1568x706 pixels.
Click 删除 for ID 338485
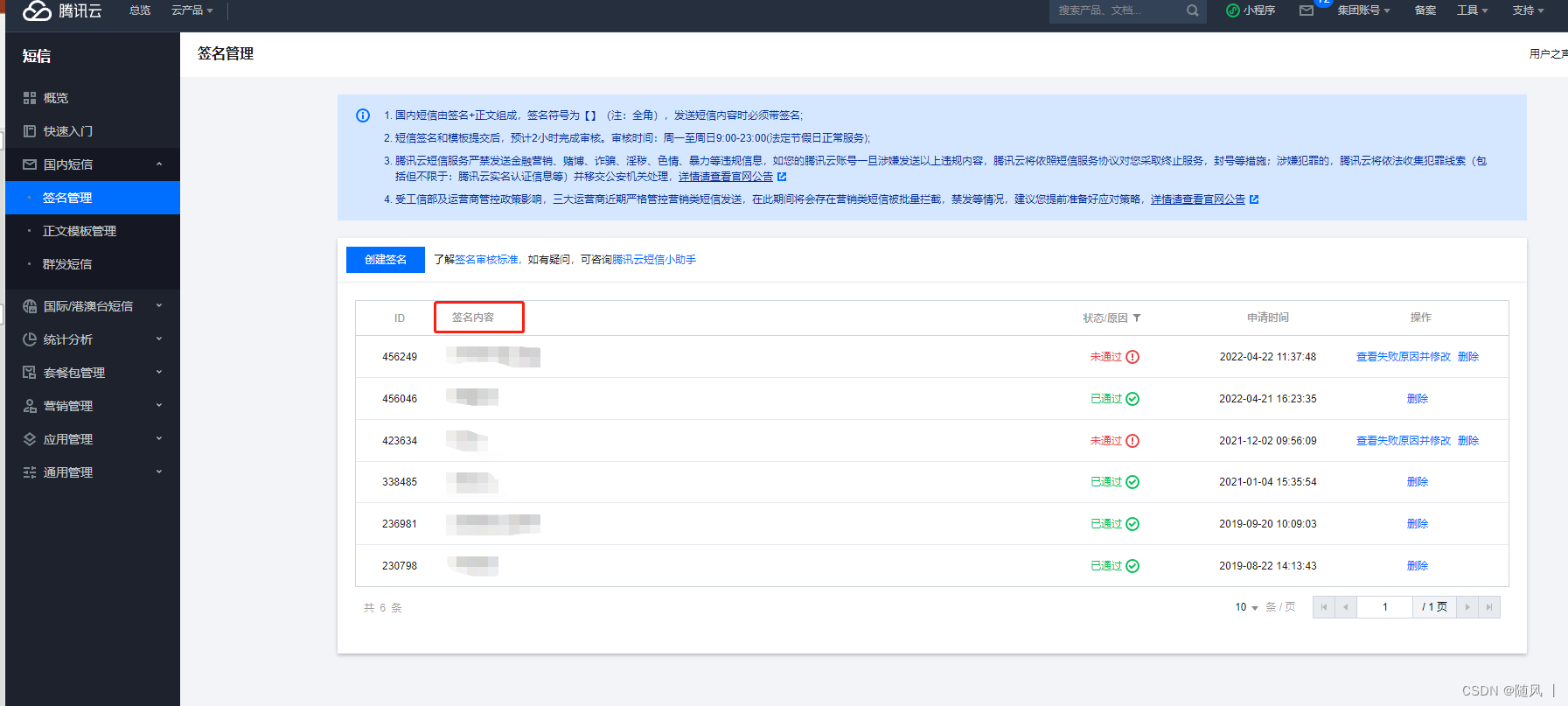pos(1418,482)
